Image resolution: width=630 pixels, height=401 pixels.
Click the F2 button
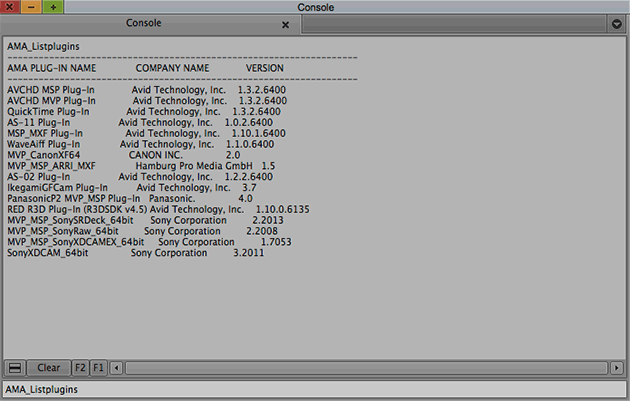click(80, 368)
